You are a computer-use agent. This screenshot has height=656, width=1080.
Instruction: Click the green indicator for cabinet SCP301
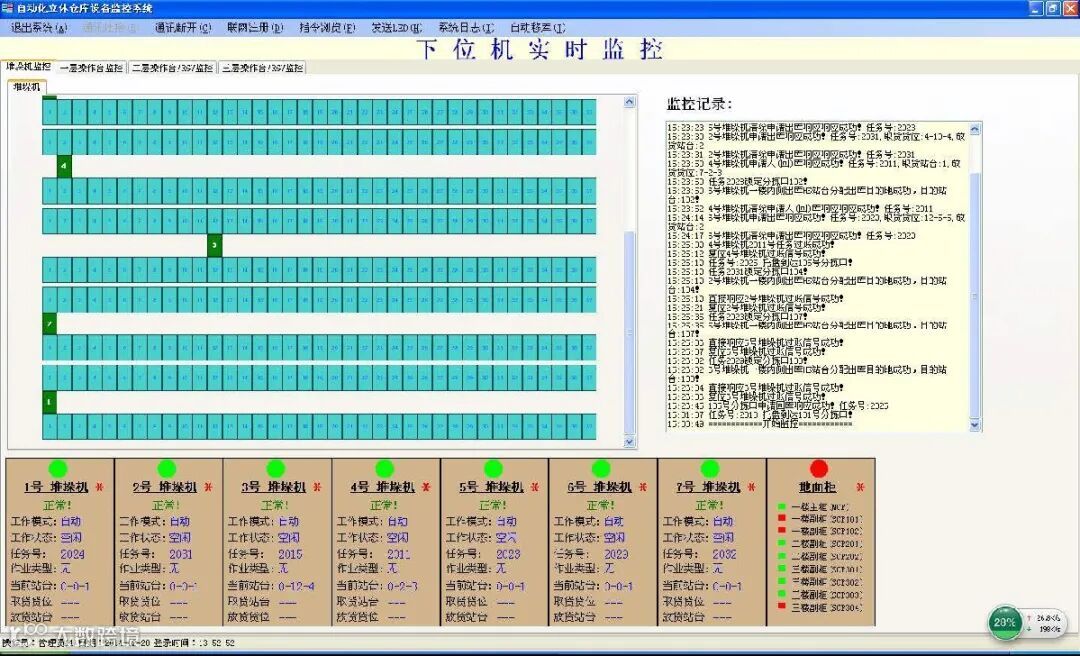coord(782,569)
